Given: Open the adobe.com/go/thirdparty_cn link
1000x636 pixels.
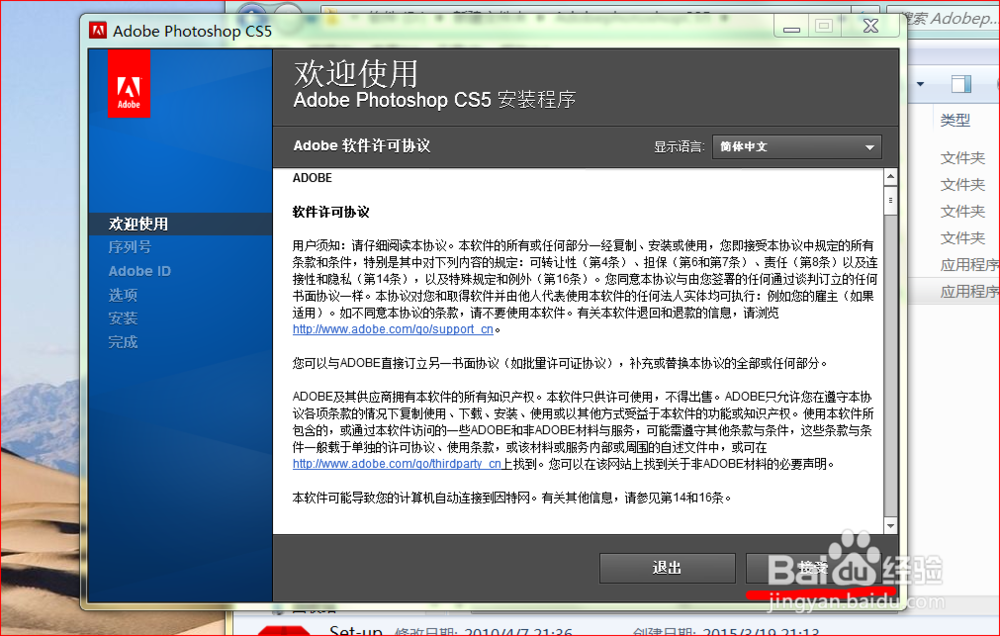Looking at the screenshot, I should tap(397, 464).
